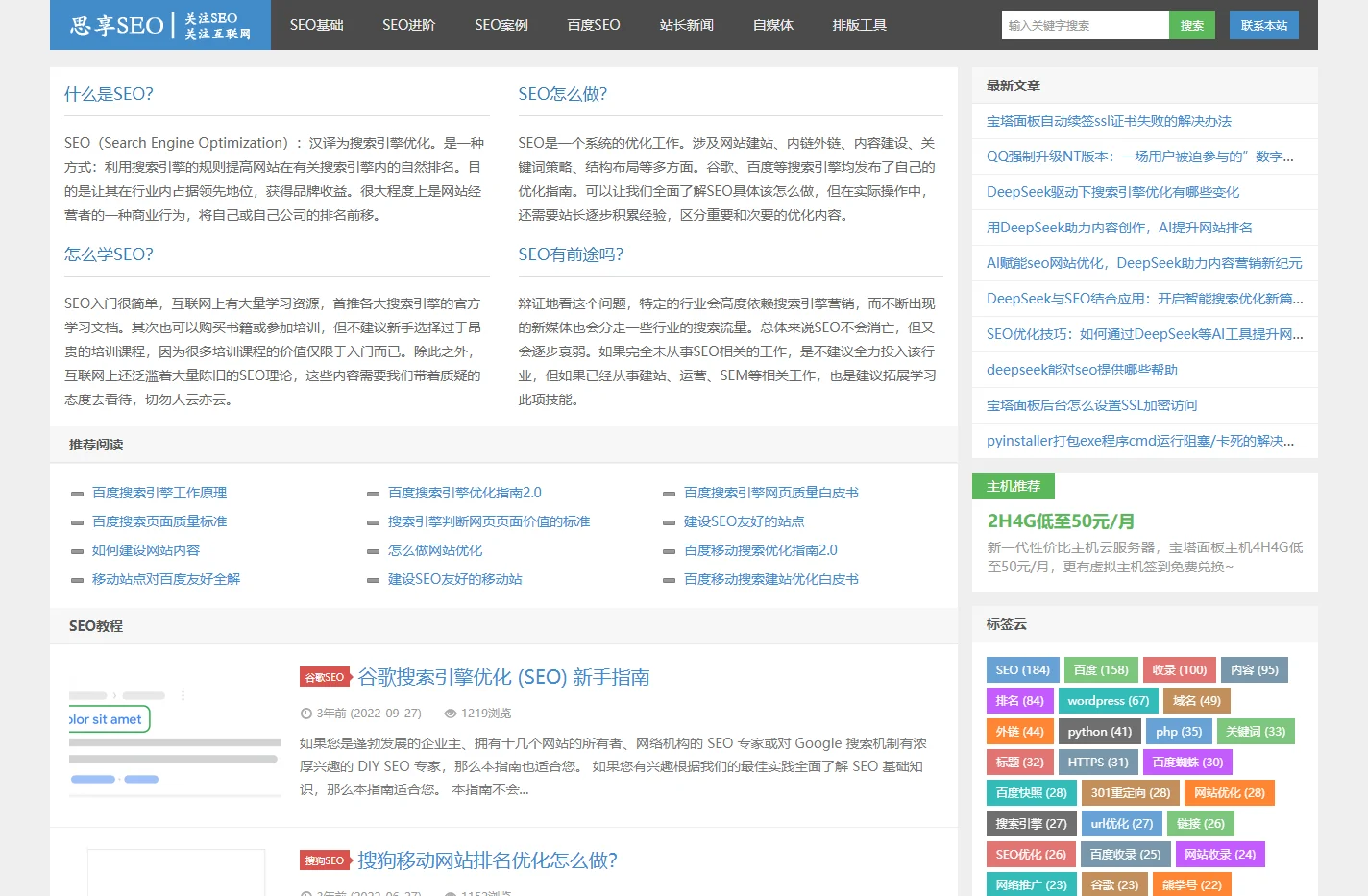This screenshot has width=1368, height=896.
Task: Open the SEO基础 menu
Action: pyautogui.click(x=317, y=25)
